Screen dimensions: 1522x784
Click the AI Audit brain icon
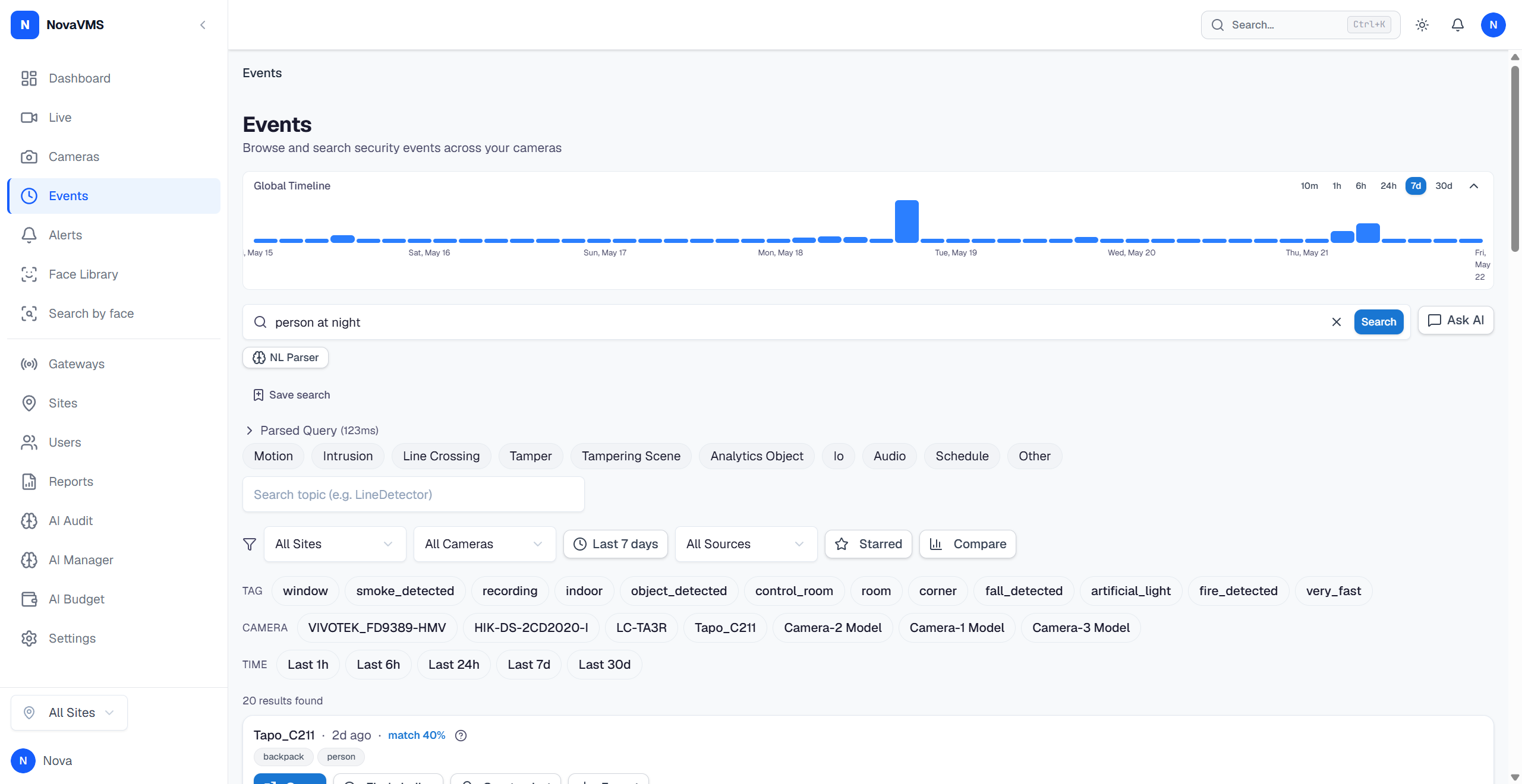coord(29,521)
